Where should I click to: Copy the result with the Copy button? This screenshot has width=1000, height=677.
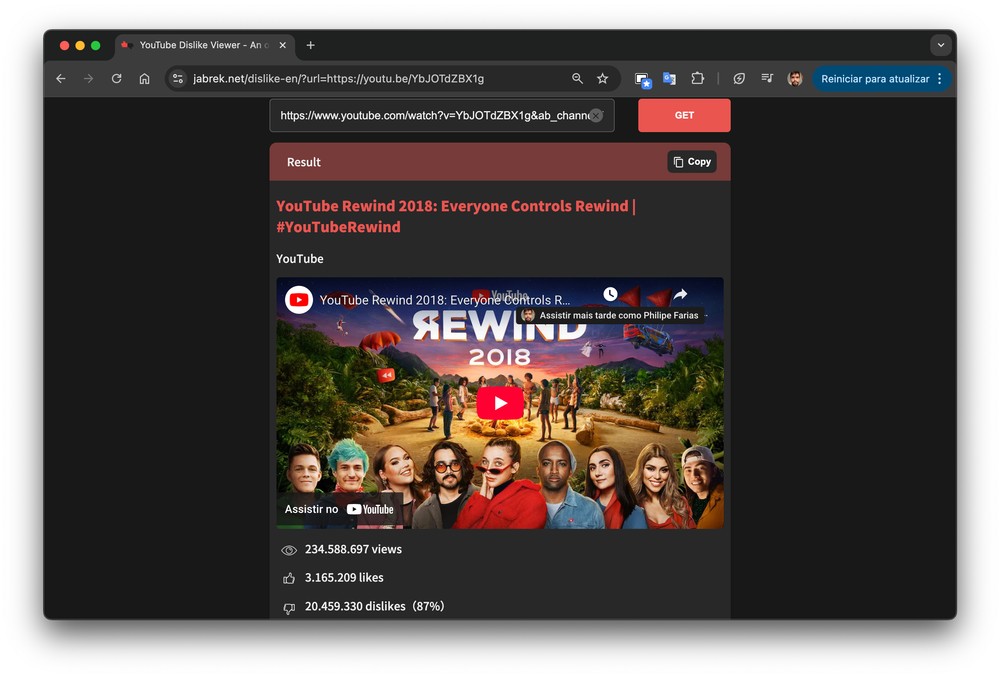coord(692,162)
